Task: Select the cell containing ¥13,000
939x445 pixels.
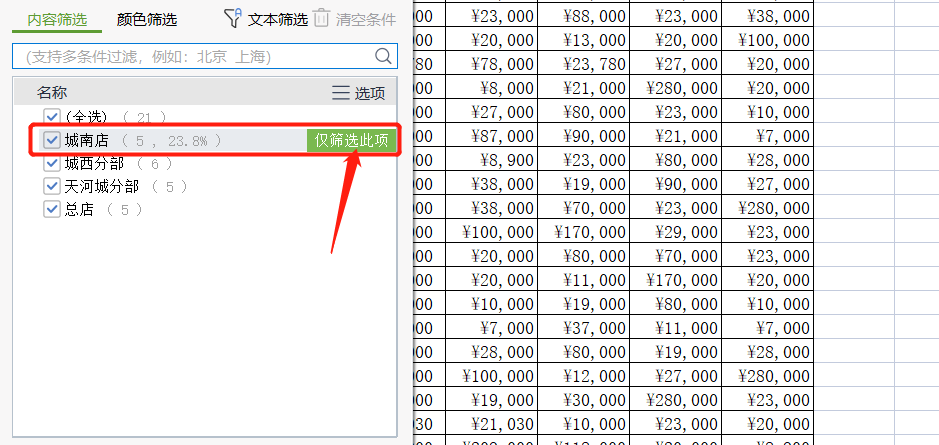Action: (x=583, y=40)
